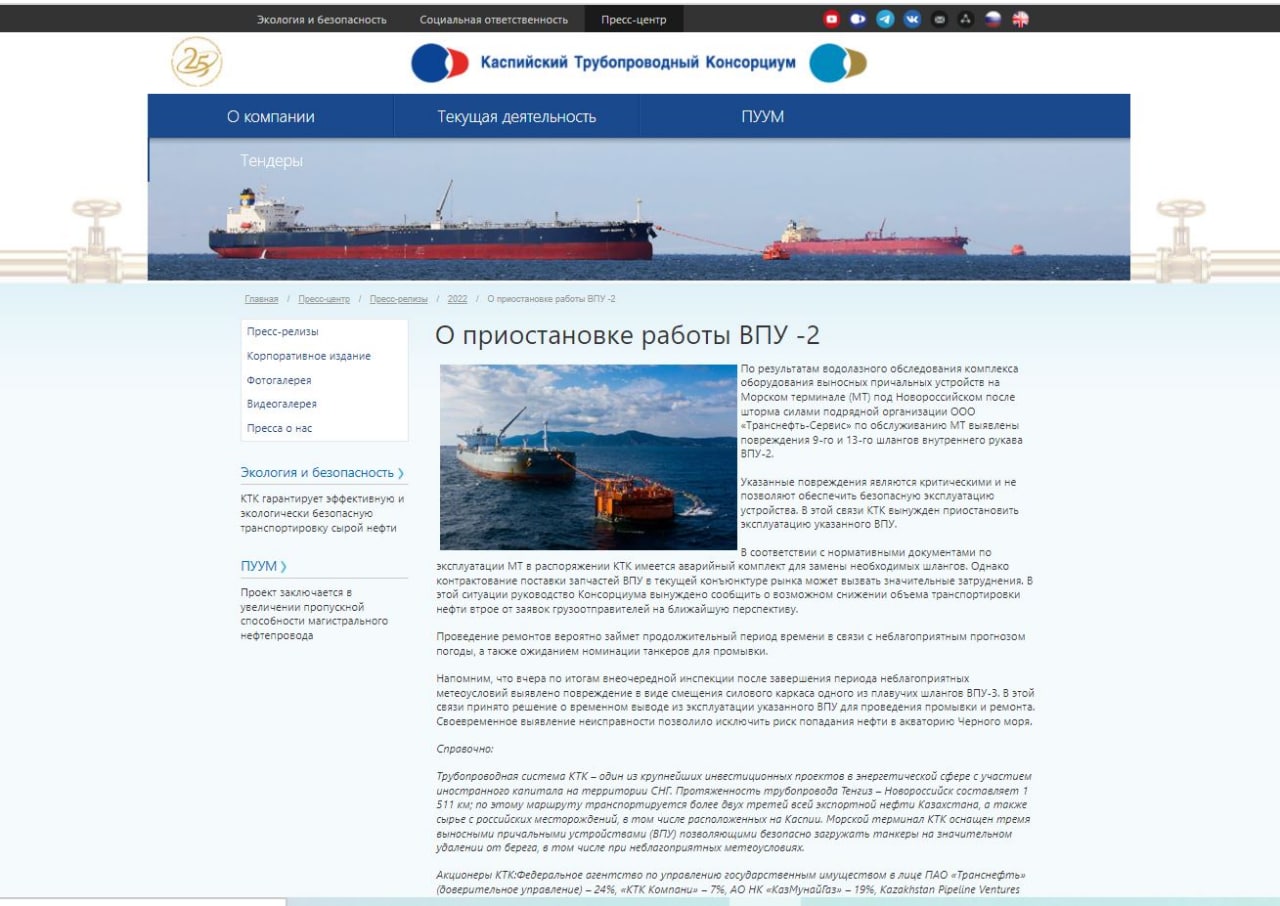The image size is (1280, 906).
Task: Switch site language with British flag
Action: point(1020,19)
